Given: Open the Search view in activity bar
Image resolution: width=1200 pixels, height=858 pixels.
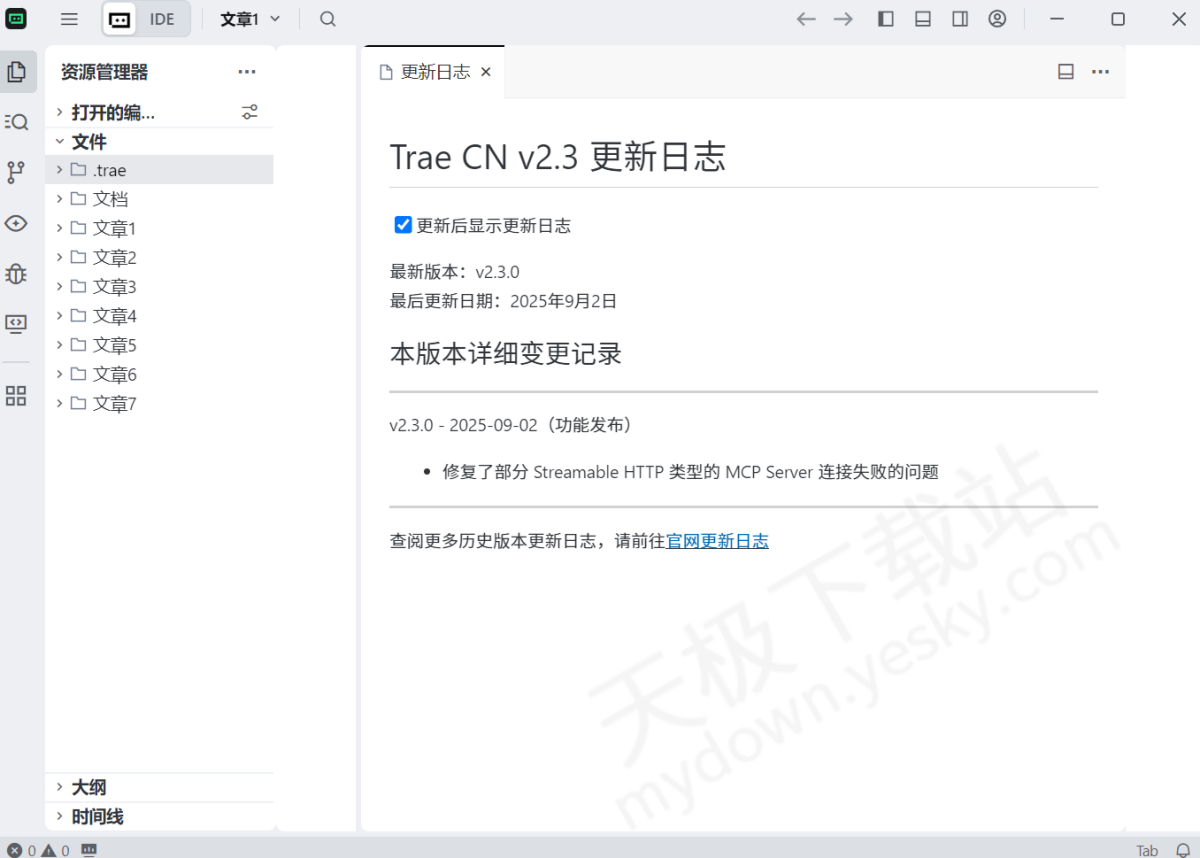Looking at the screenshot, I should pos(16,122).
